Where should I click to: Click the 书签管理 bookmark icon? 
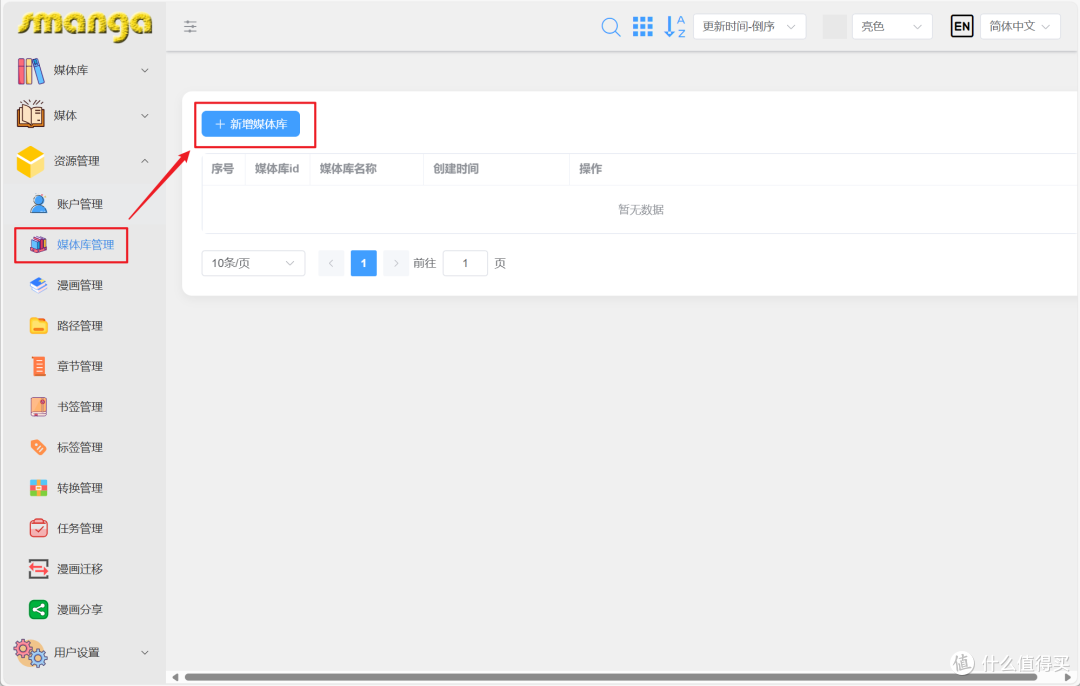tap(39, 407)
